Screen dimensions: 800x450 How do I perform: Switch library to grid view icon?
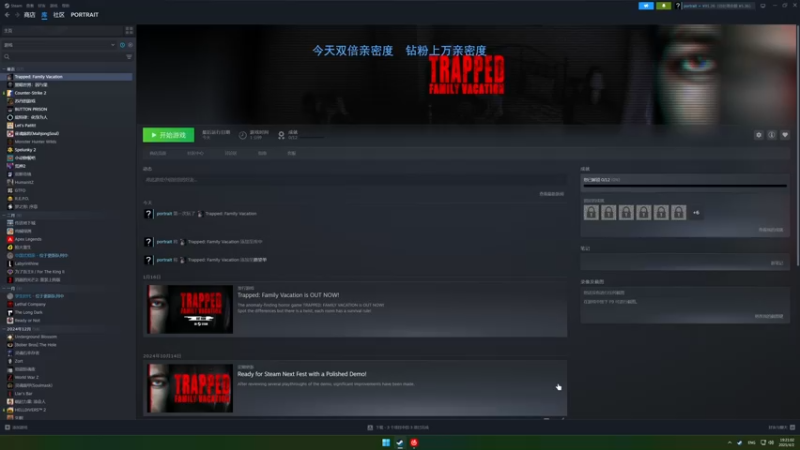click(x=129, y=31)
